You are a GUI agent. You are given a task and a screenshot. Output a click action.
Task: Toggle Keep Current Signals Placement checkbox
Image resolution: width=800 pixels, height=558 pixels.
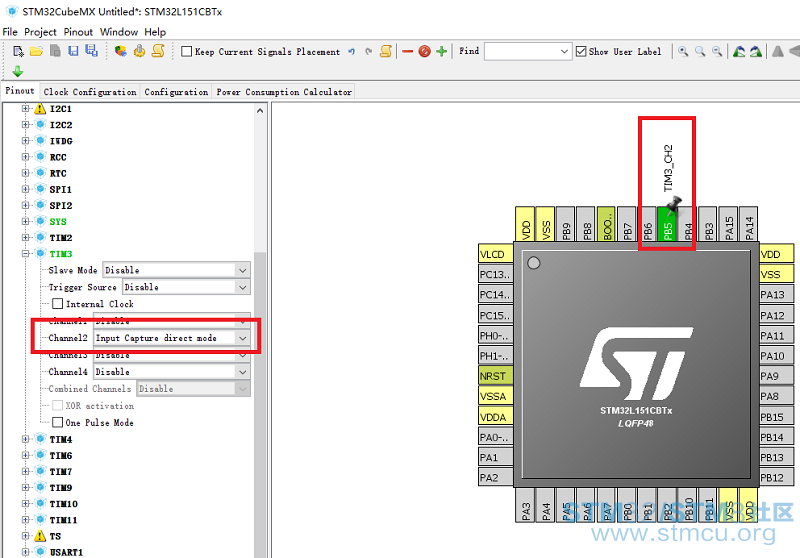(x=187, y=52)
